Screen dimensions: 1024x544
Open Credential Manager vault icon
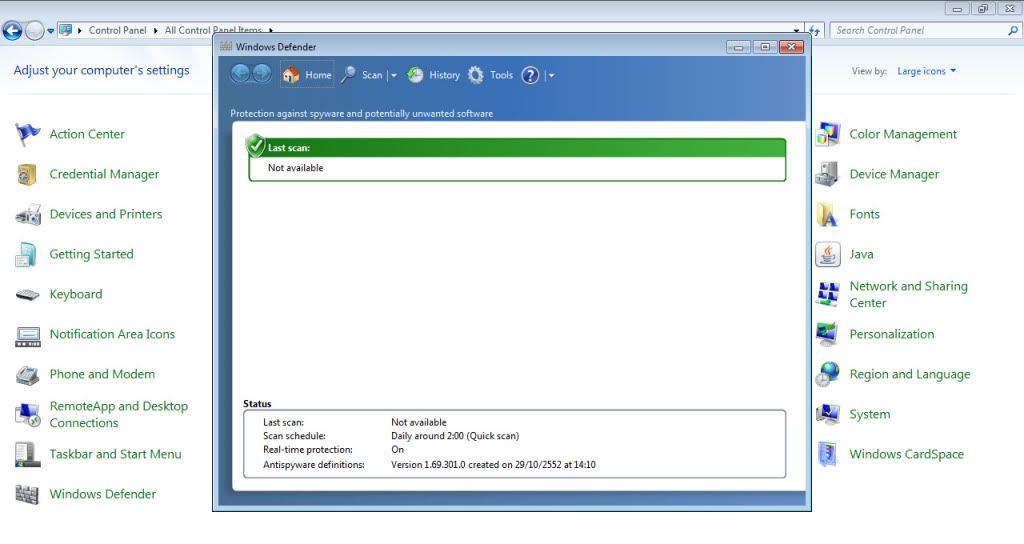[27, 174]
